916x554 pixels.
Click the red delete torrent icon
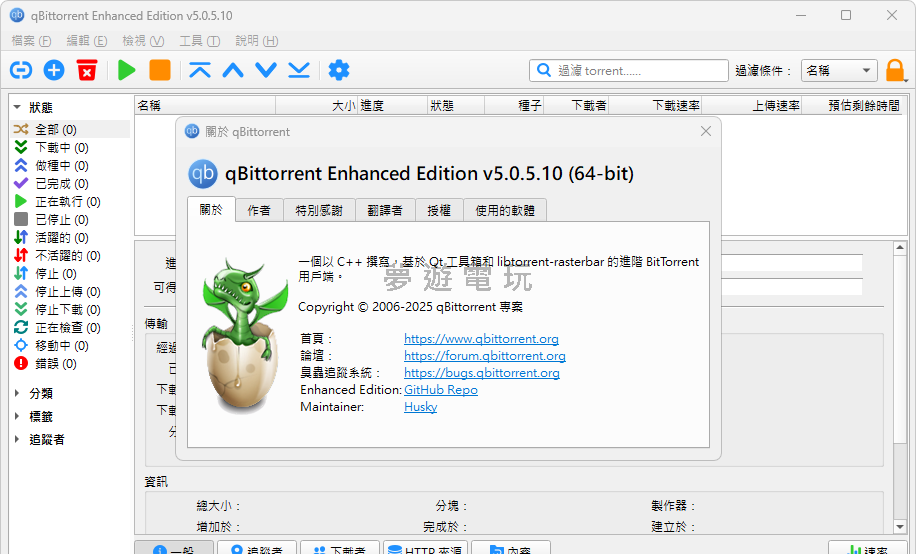87,70
